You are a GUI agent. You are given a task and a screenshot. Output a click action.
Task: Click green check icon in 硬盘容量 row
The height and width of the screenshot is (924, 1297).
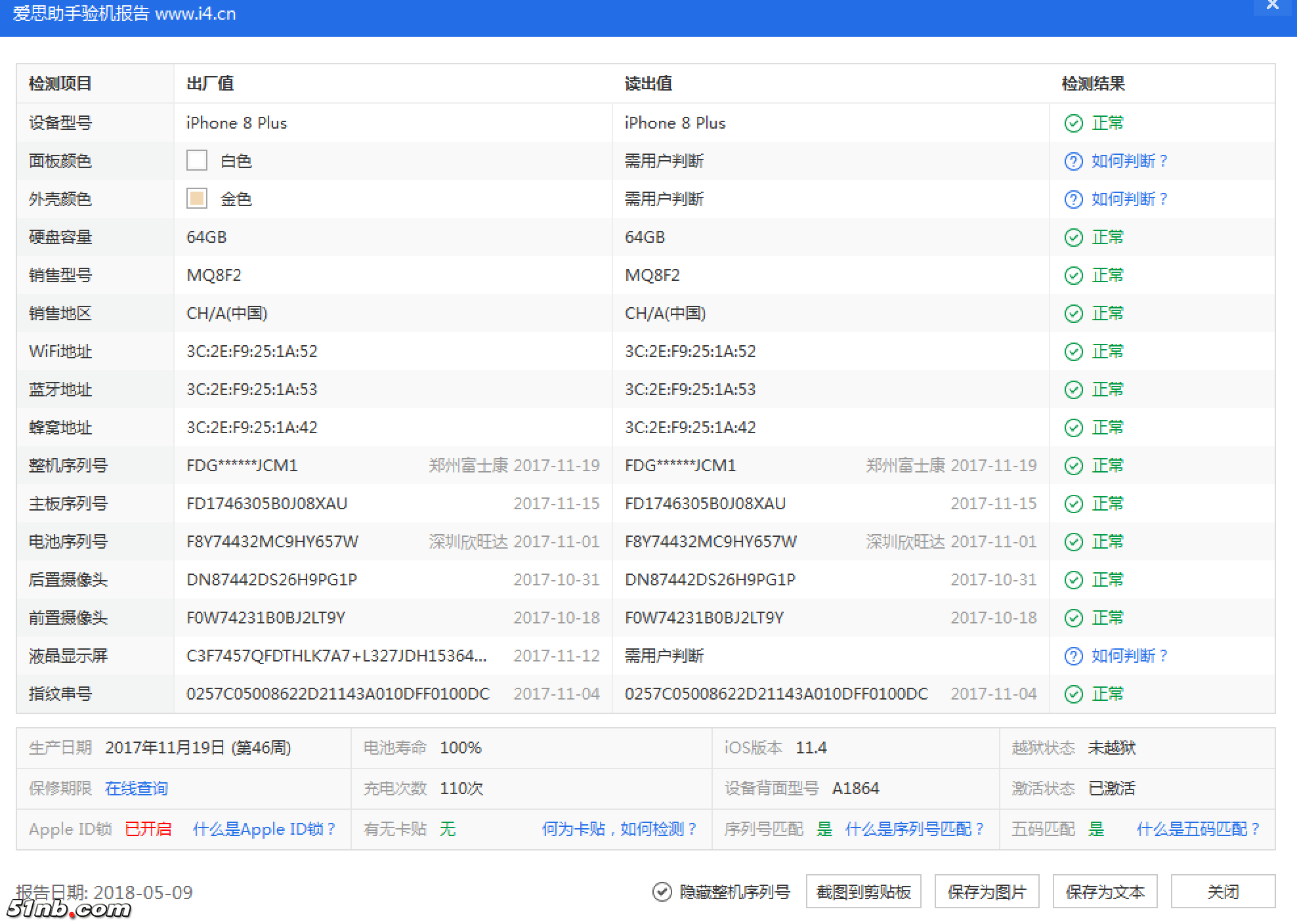[1073, 238]
